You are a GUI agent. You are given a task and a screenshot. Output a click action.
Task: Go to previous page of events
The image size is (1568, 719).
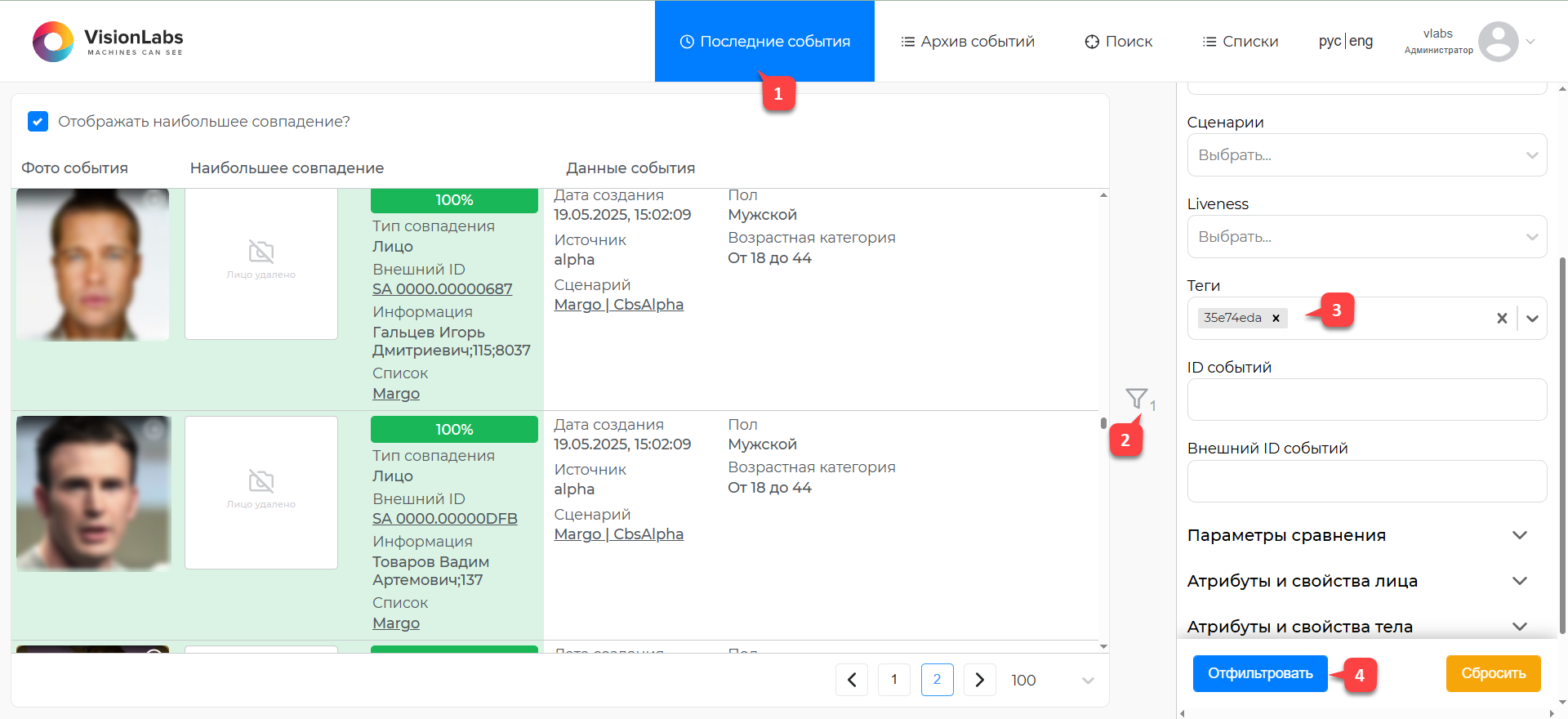[852, 680]
